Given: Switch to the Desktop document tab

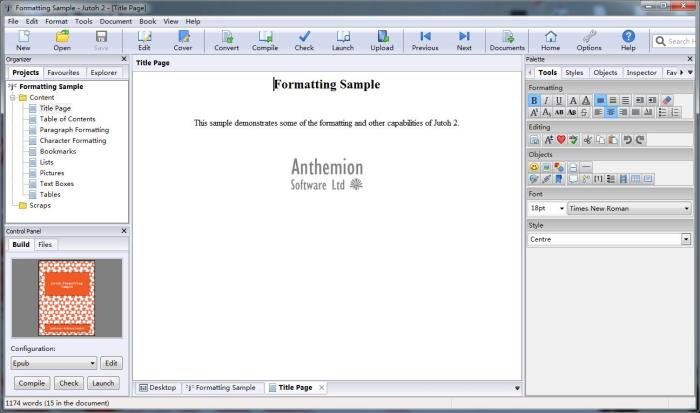Looking at the screenshot, I should 158,388.
